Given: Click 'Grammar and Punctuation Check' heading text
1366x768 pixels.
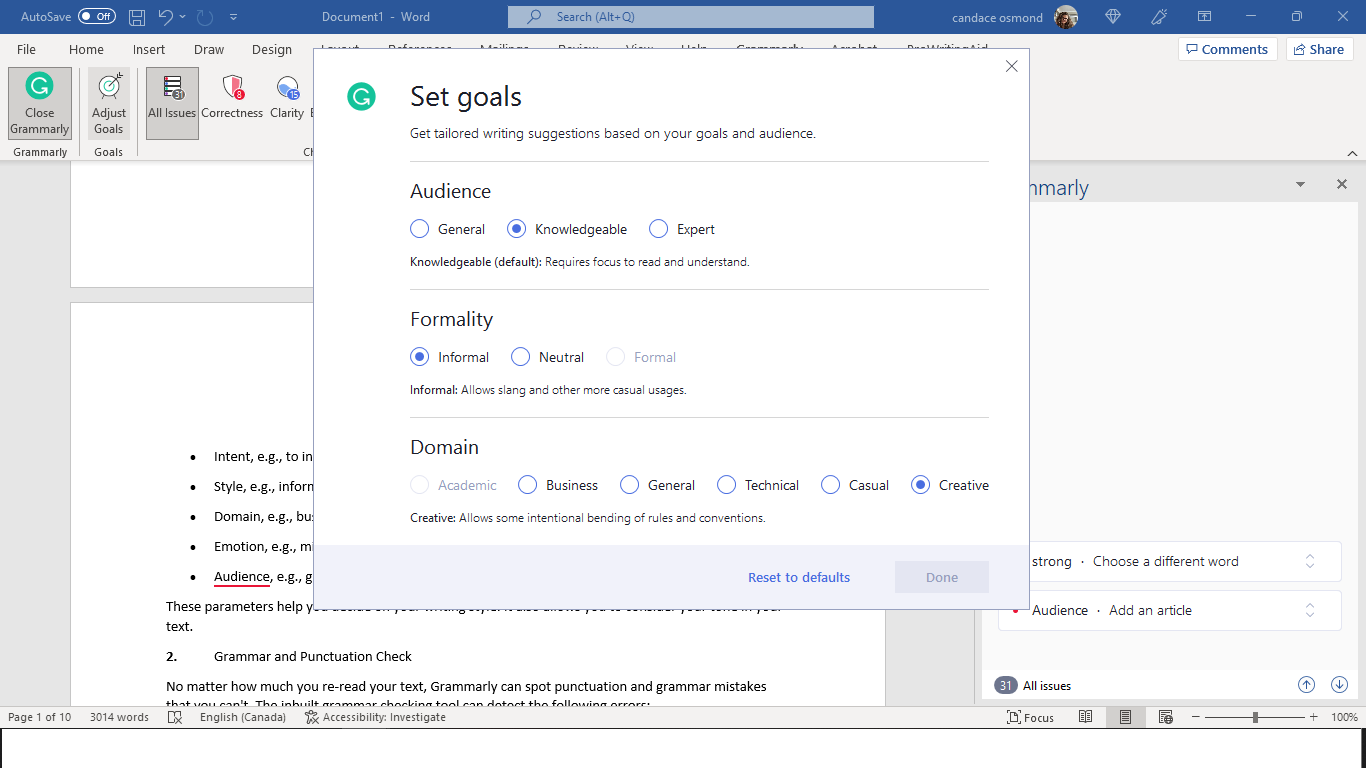Looking at the screenshot, I should coord(313,656).
